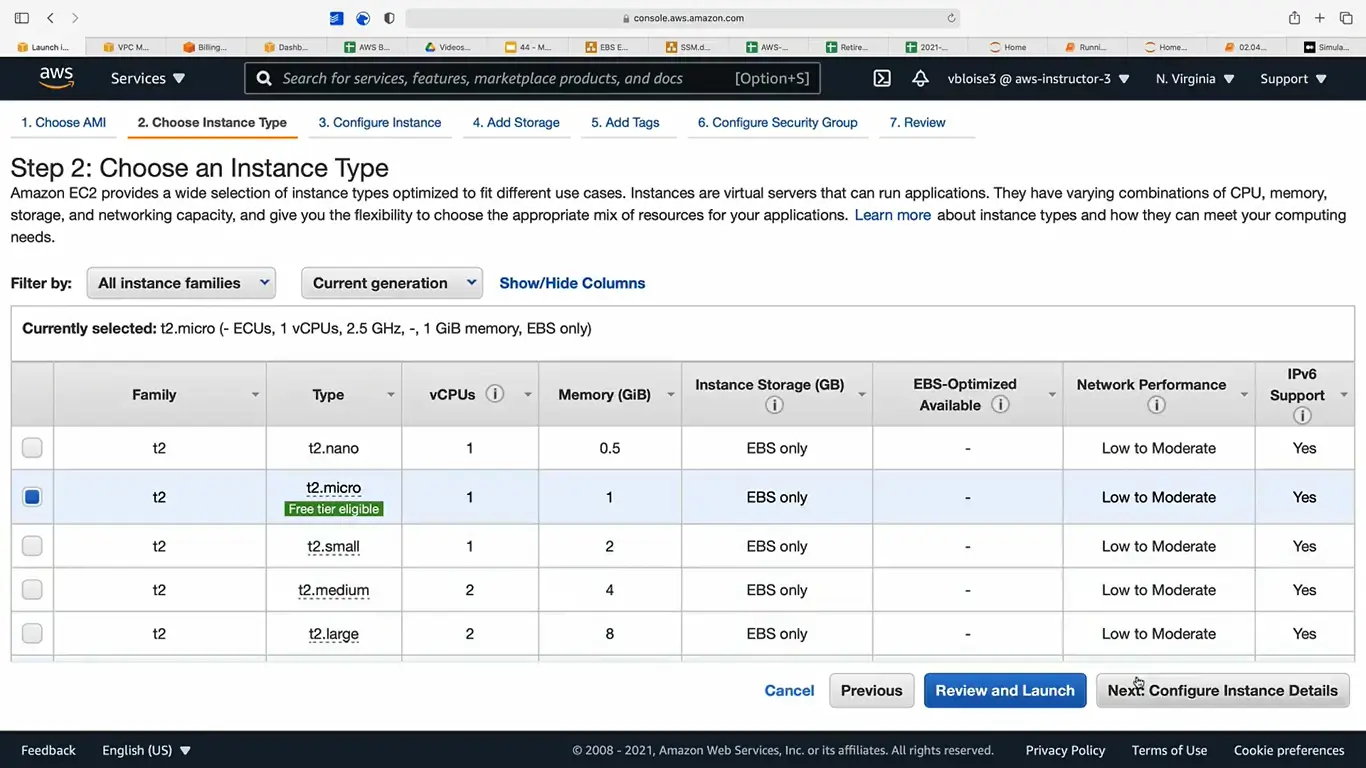Screen dimensions: 1366x768
Task: Open the Current generation filter dropdown
Action: 392,283
